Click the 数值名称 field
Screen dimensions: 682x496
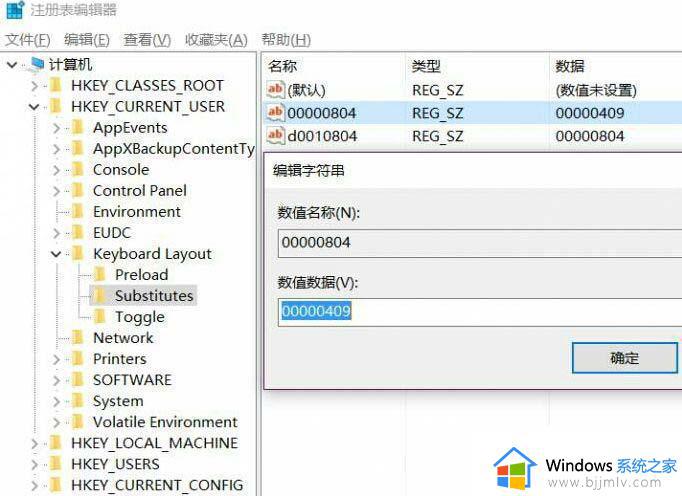click(480, 243)
